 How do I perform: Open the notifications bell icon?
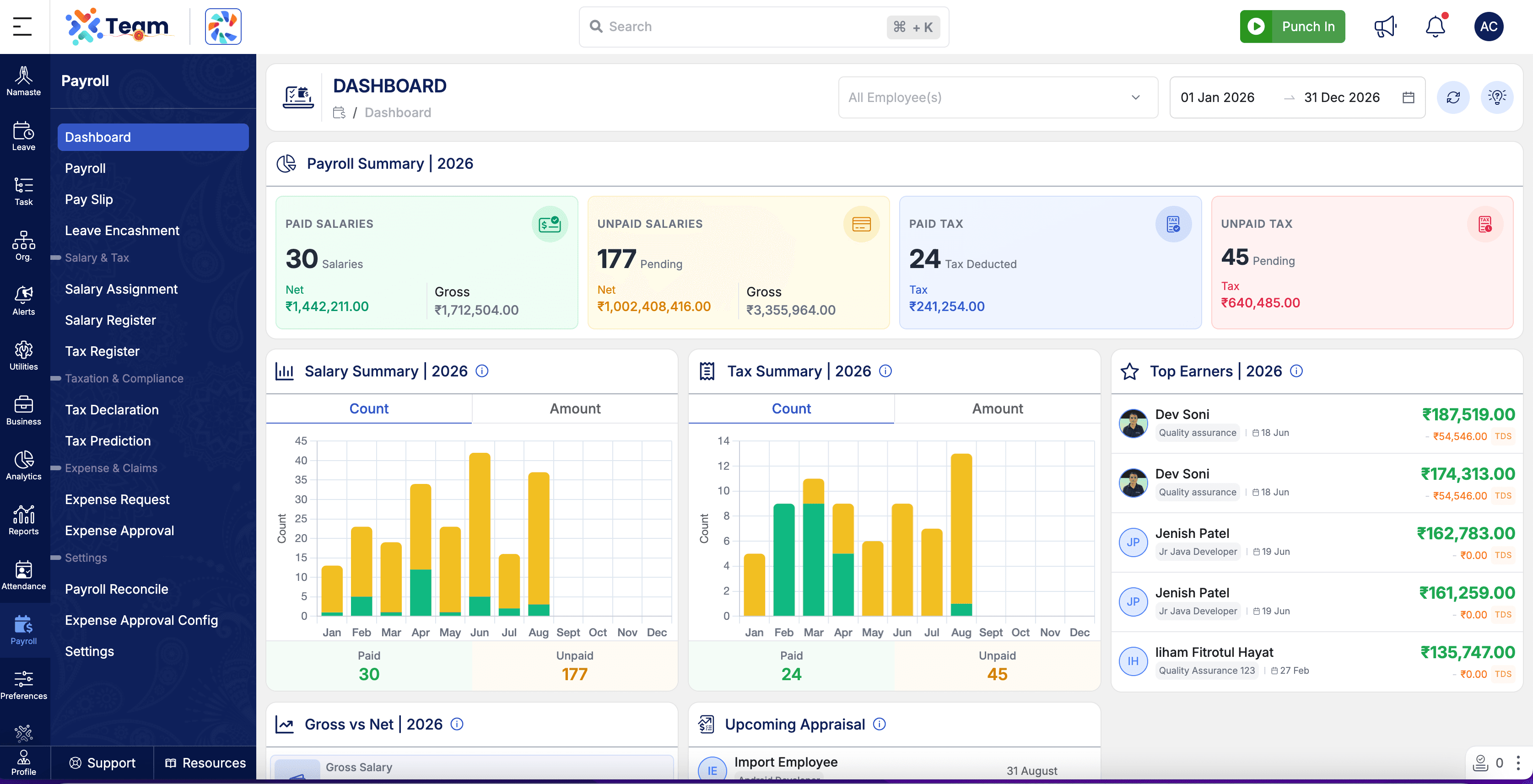coord(1436,26)
